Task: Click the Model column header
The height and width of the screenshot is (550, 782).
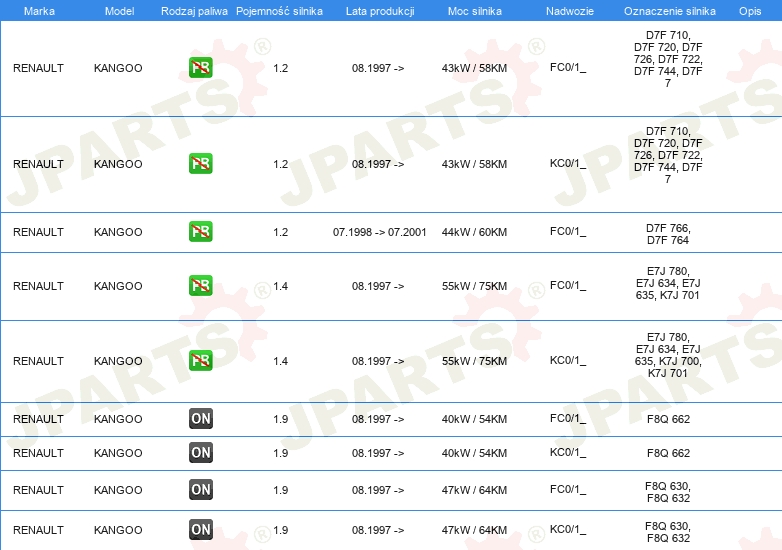Action: (x=119, y=10)
